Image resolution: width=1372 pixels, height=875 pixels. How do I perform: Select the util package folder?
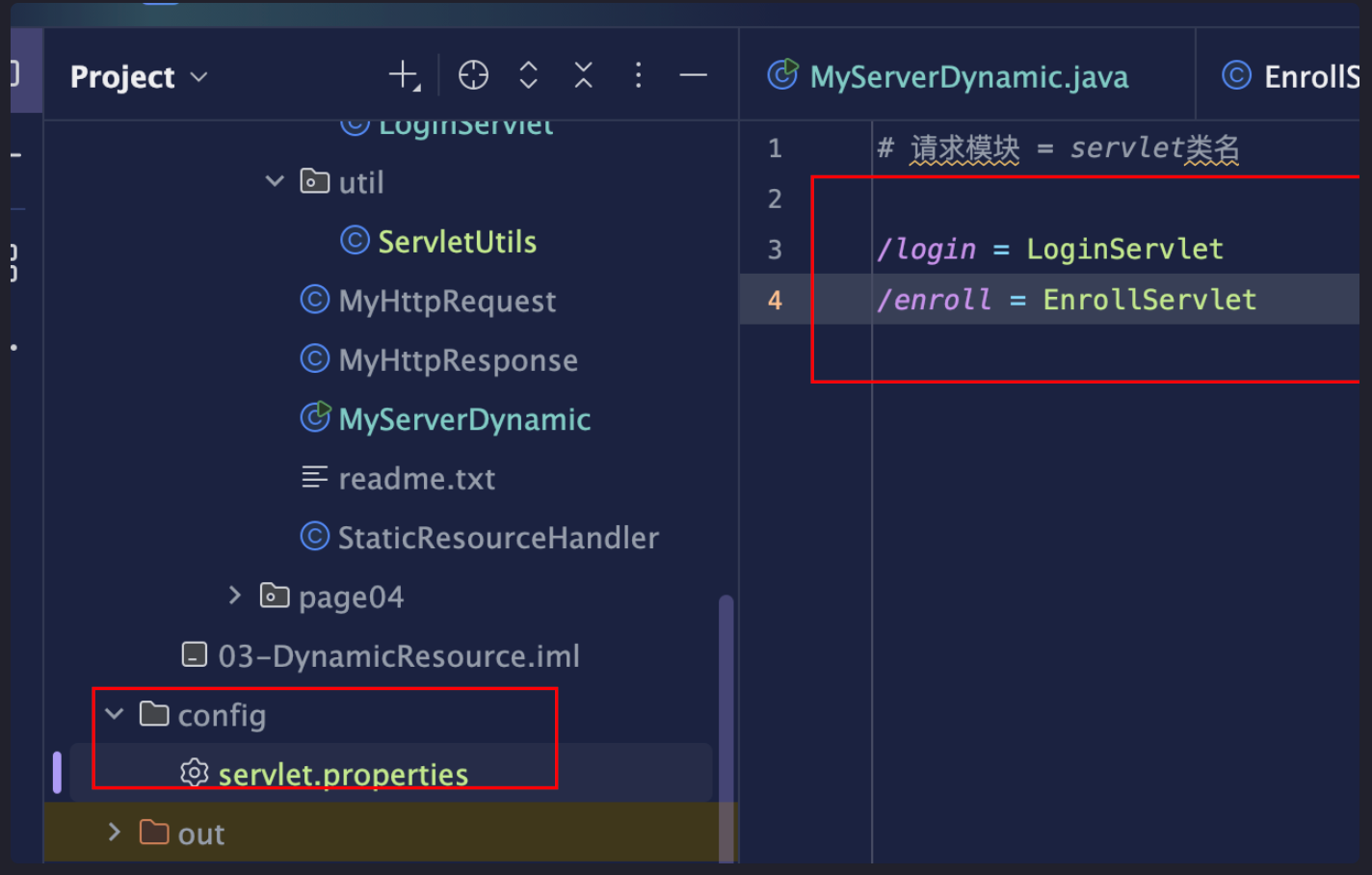pyautogui.click(x=361, y=182)
